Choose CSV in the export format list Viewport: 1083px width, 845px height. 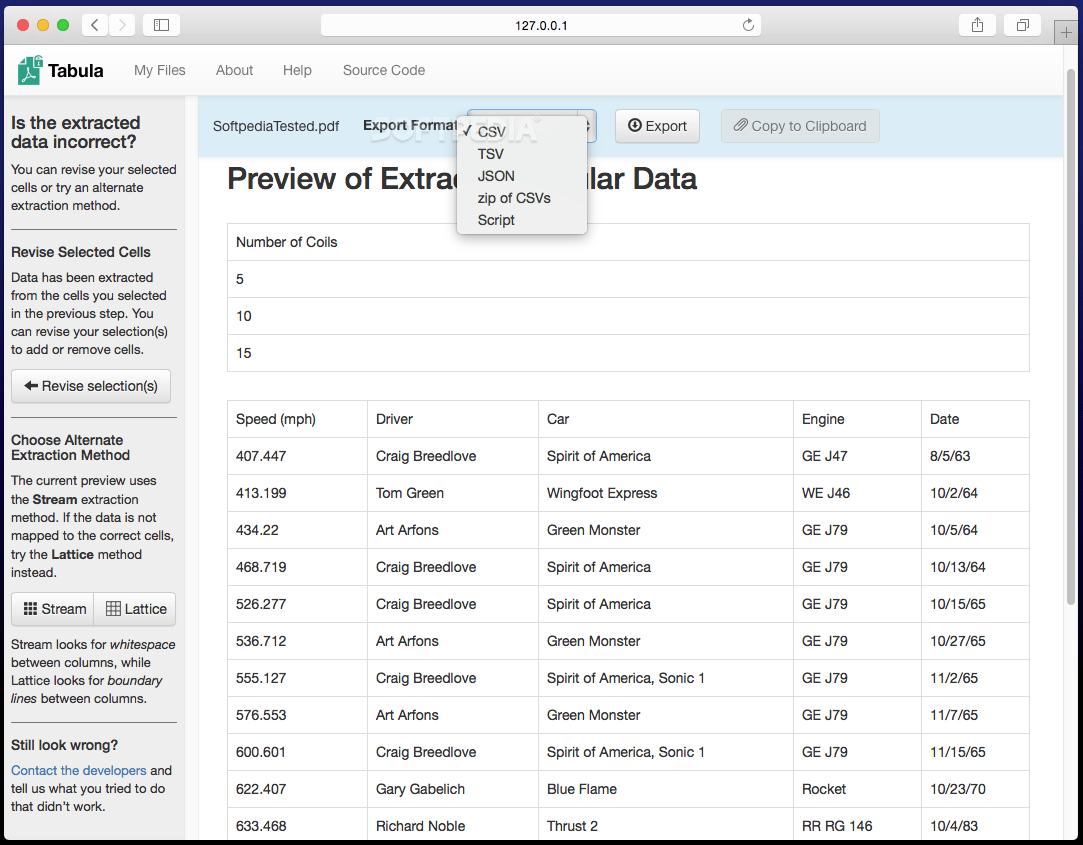point(521,132)
